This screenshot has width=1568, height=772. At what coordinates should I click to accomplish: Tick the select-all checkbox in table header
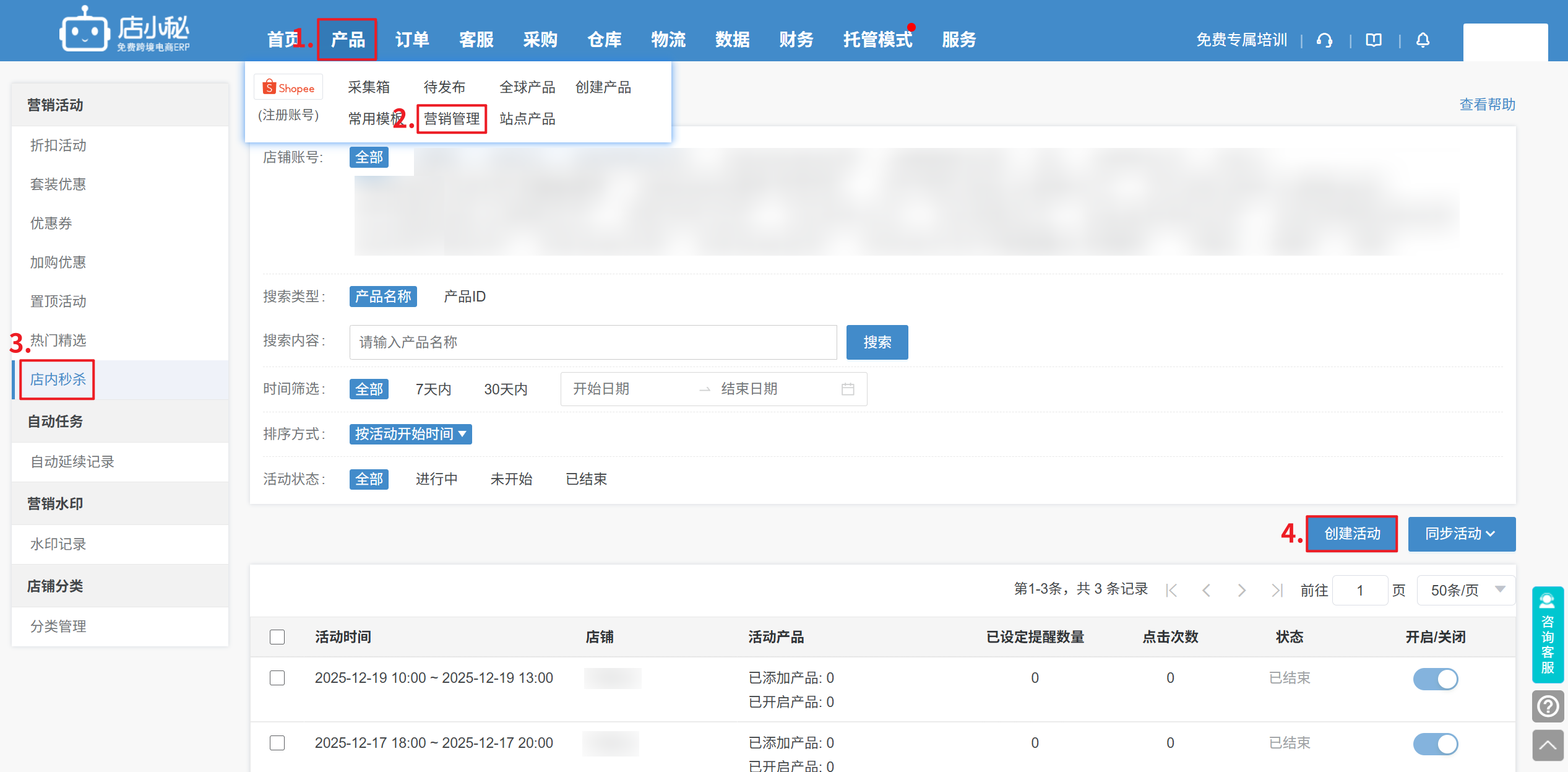[x=277, y=637]
